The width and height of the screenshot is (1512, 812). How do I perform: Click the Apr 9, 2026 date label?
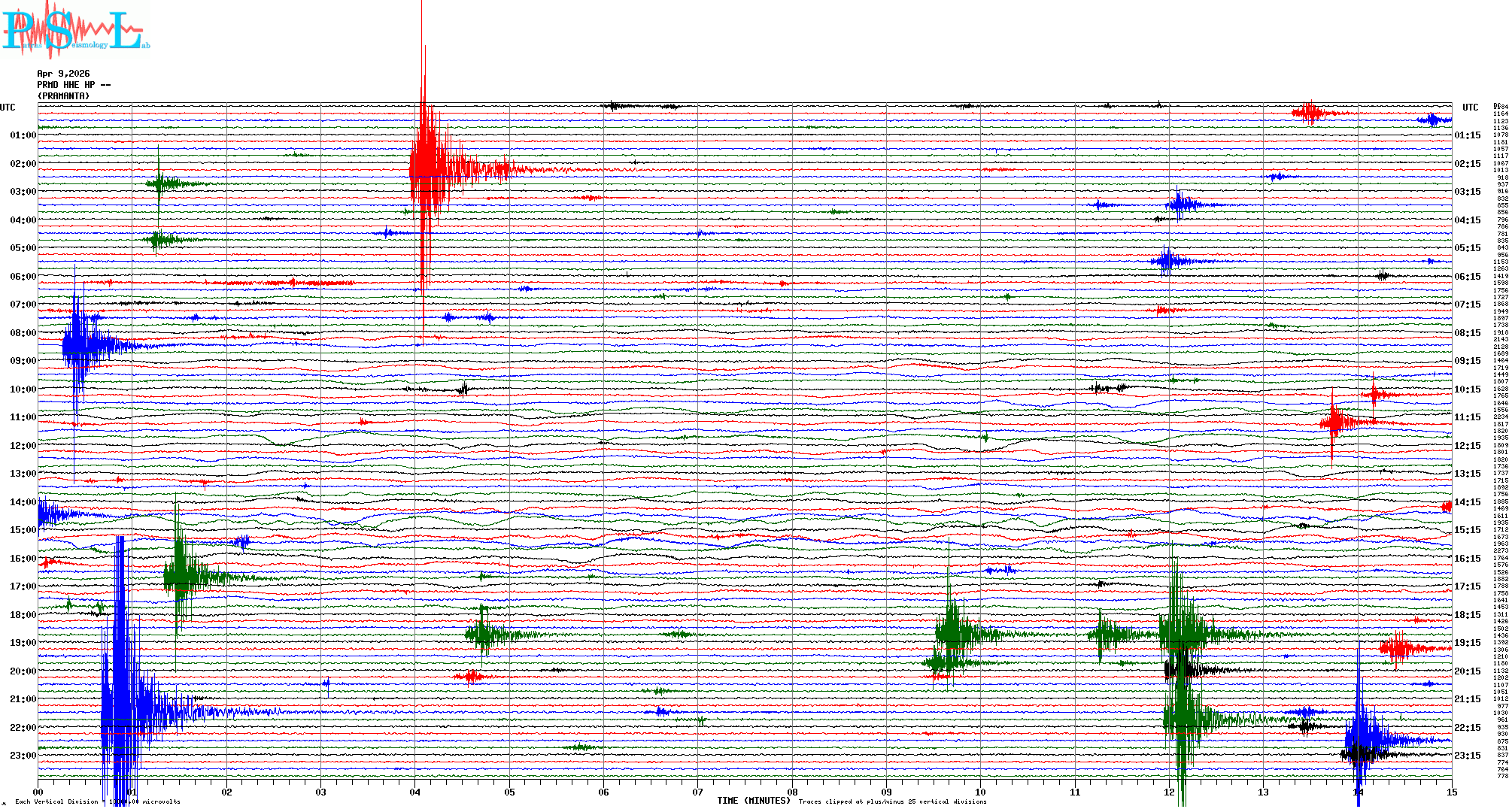[x=63, y=74]
